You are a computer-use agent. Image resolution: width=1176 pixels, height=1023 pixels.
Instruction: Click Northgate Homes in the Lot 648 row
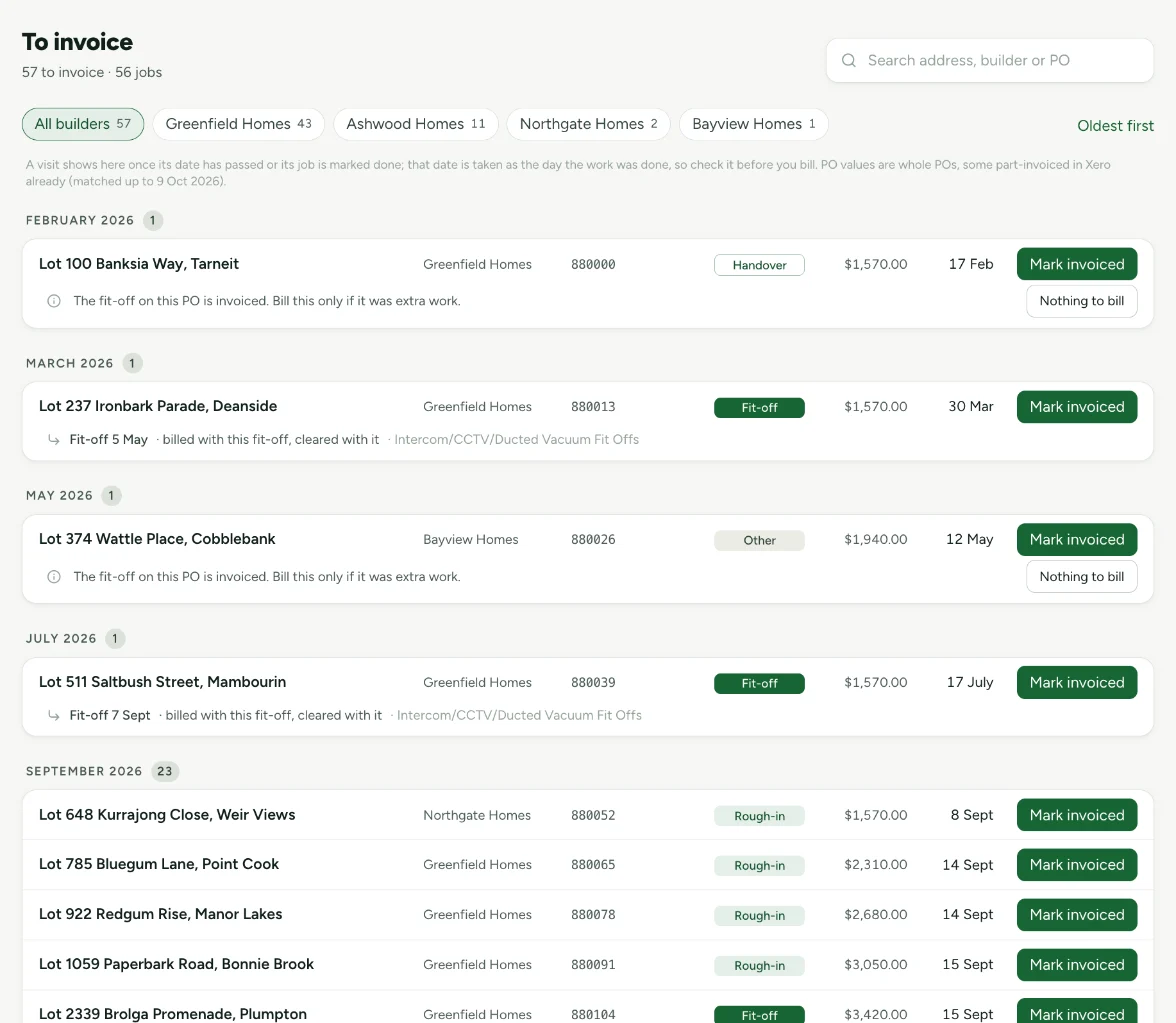click(477, 815)
